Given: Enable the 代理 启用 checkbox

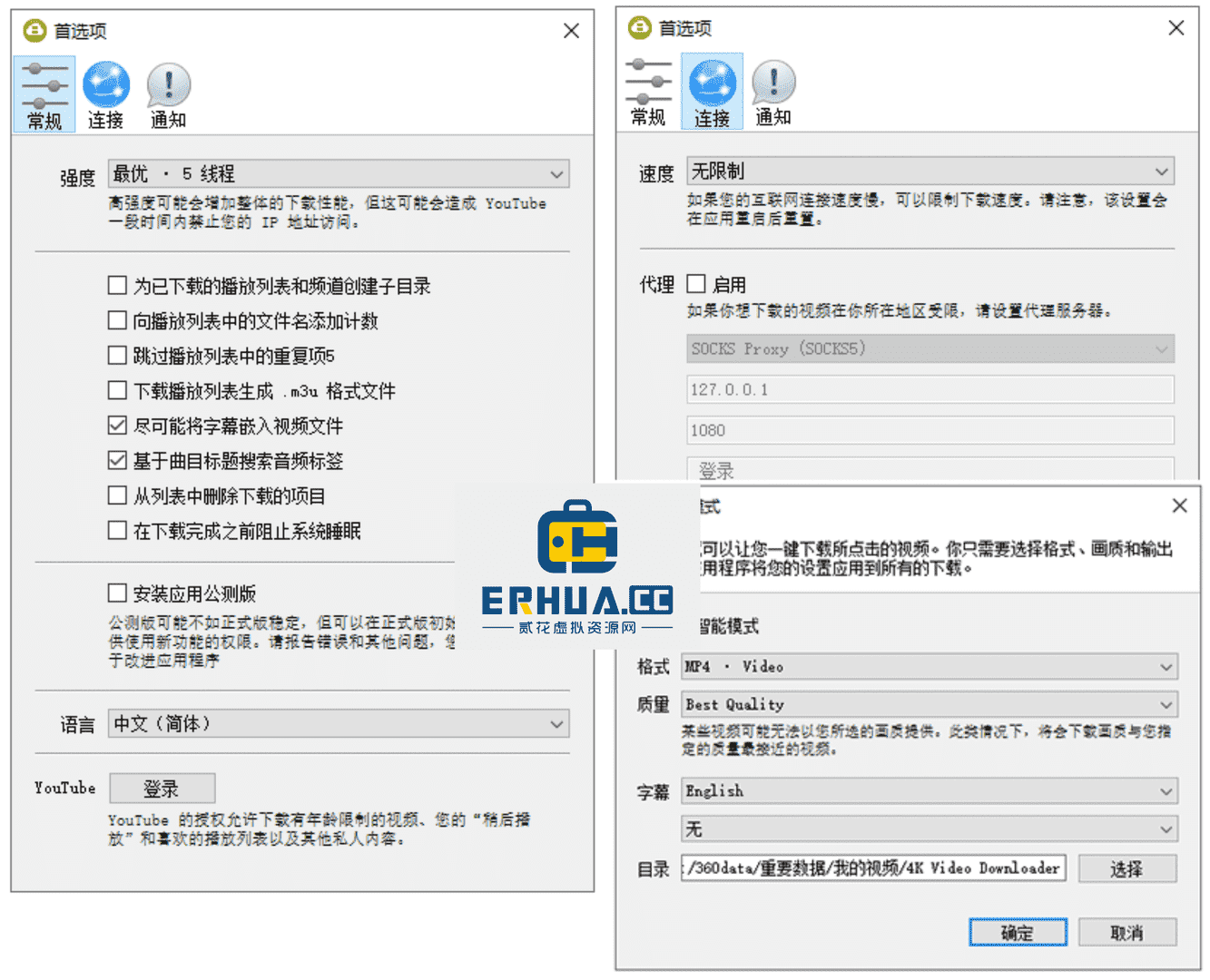Looking at the screenshot, I should [x=696, y=284].
